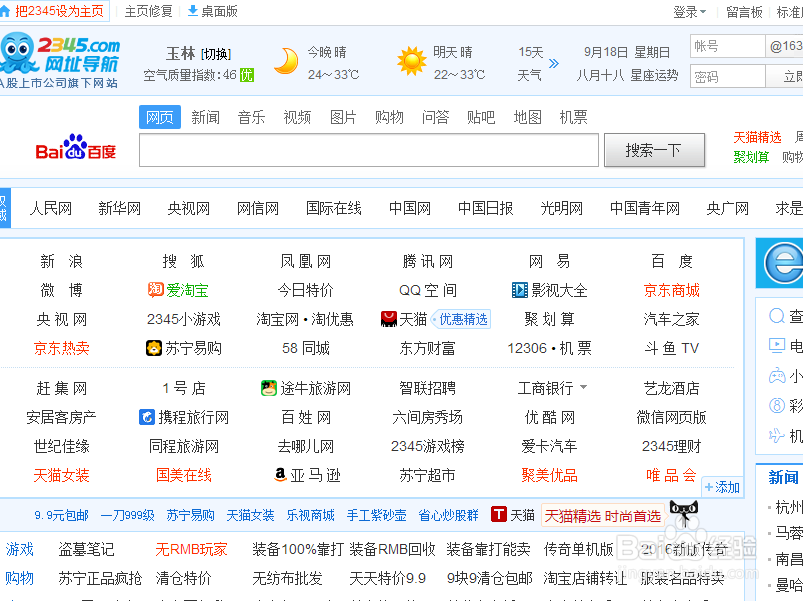
Task: Click the video player icon in right sidebar
Action: pos(777,346)
